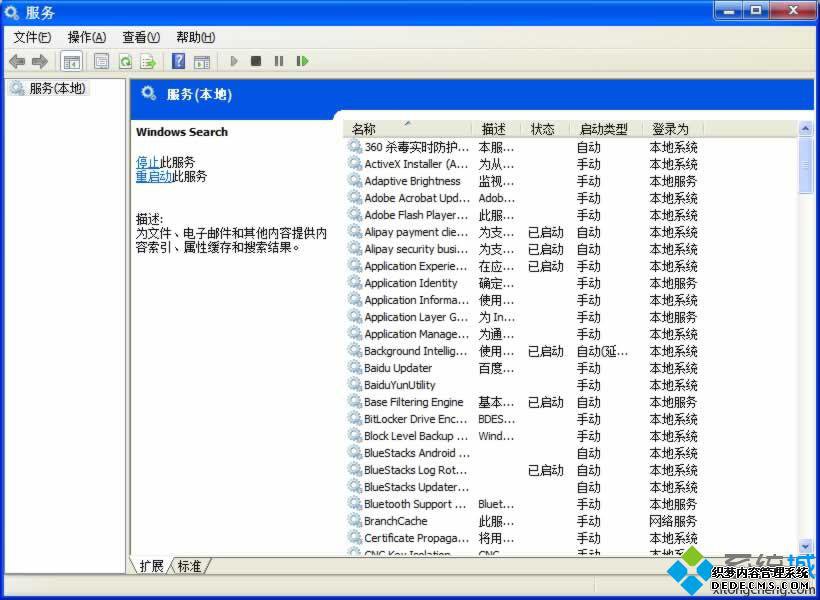
Task: Sort by the 描述 column header
Action: pos(497,129)
